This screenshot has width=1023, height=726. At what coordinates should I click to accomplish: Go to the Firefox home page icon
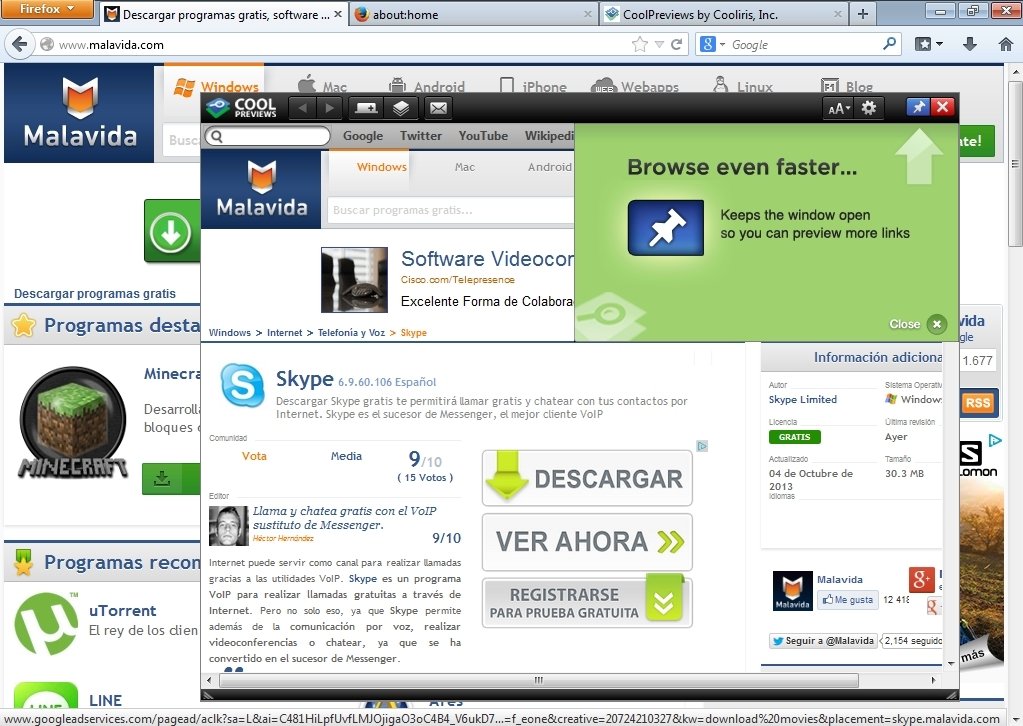(x=1005, y=44)
